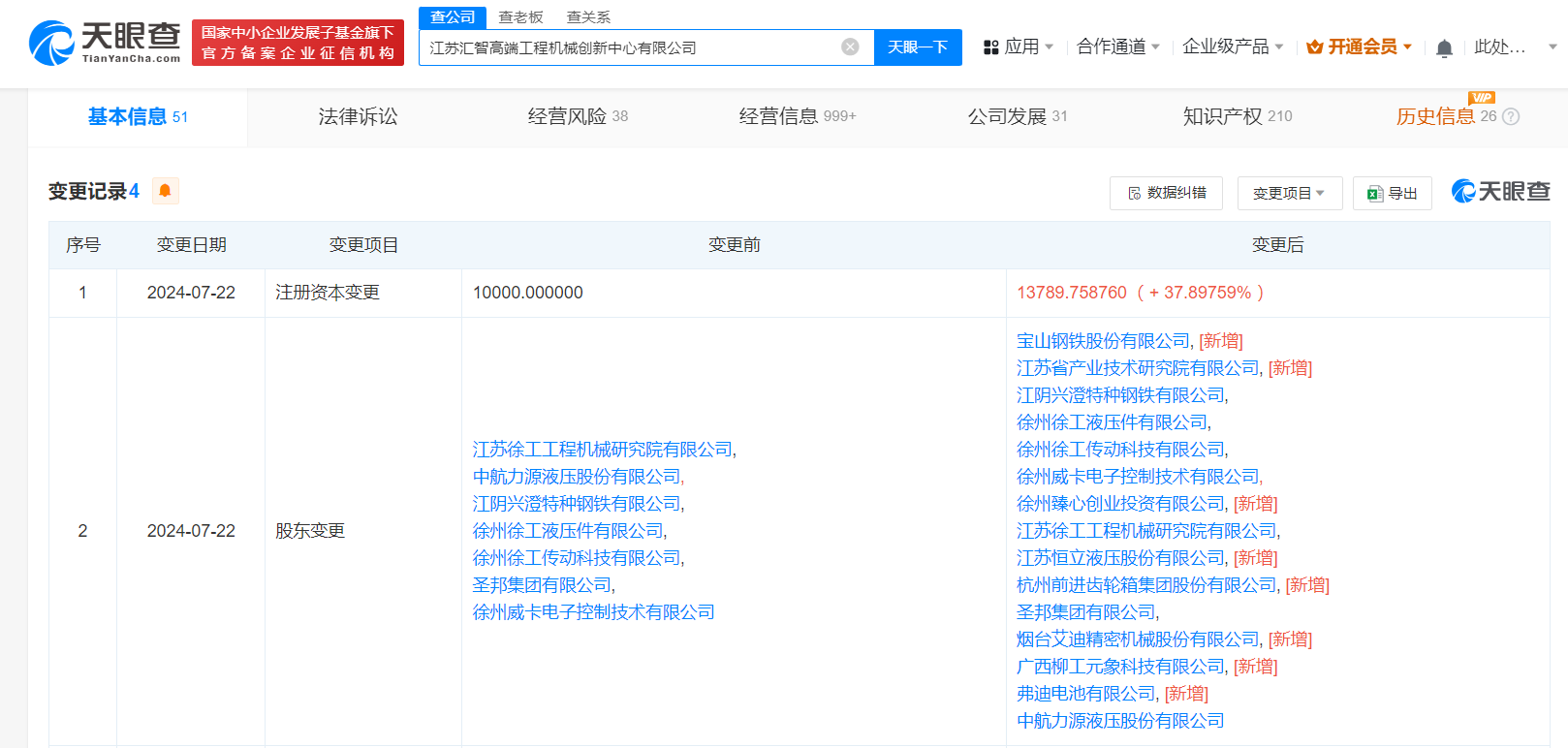Open 江苏省产业技术研究院有限公司 link
Screen dimensions: 1568x748
(x=1138, y=368)
